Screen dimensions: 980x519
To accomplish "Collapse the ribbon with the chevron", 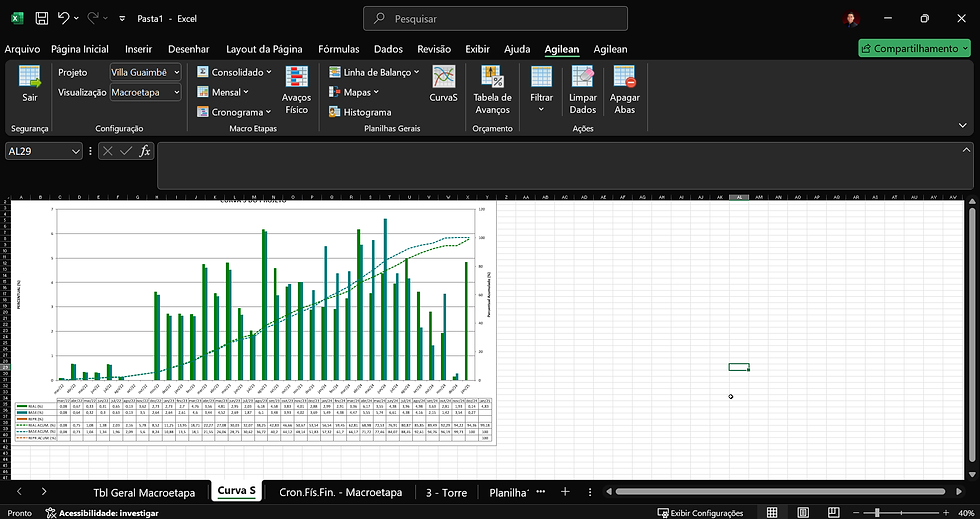I will [x=962, y=125].
